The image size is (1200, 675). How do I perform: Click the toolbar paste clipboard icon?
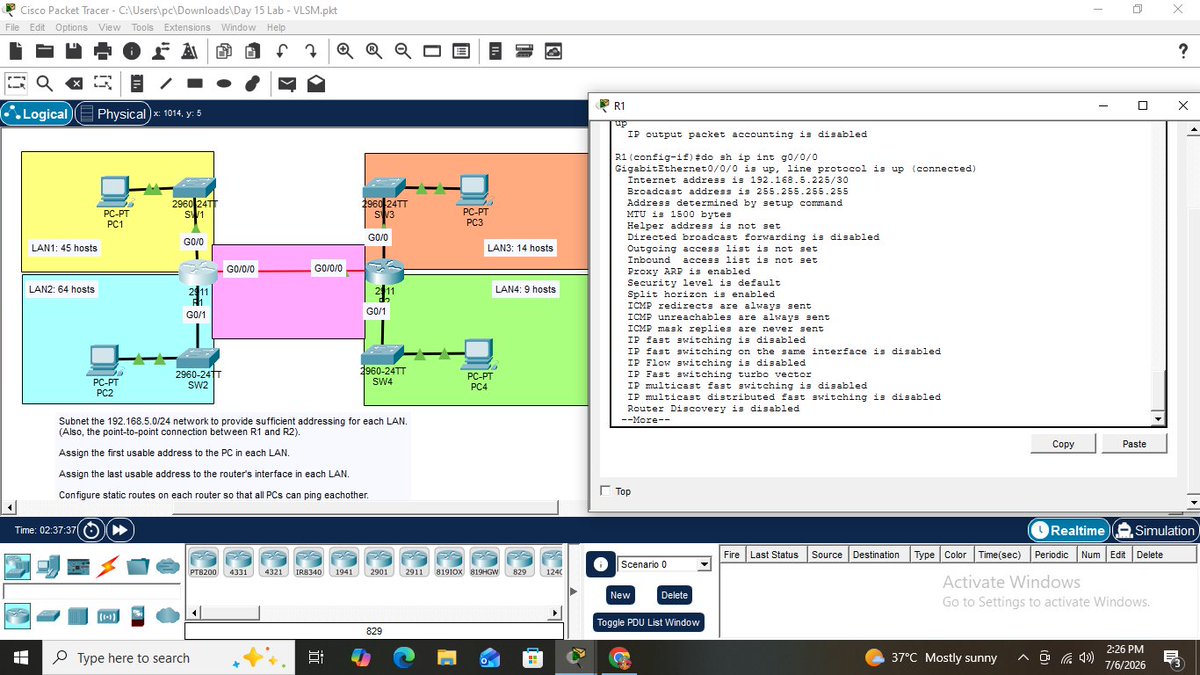tap(252, 50)
